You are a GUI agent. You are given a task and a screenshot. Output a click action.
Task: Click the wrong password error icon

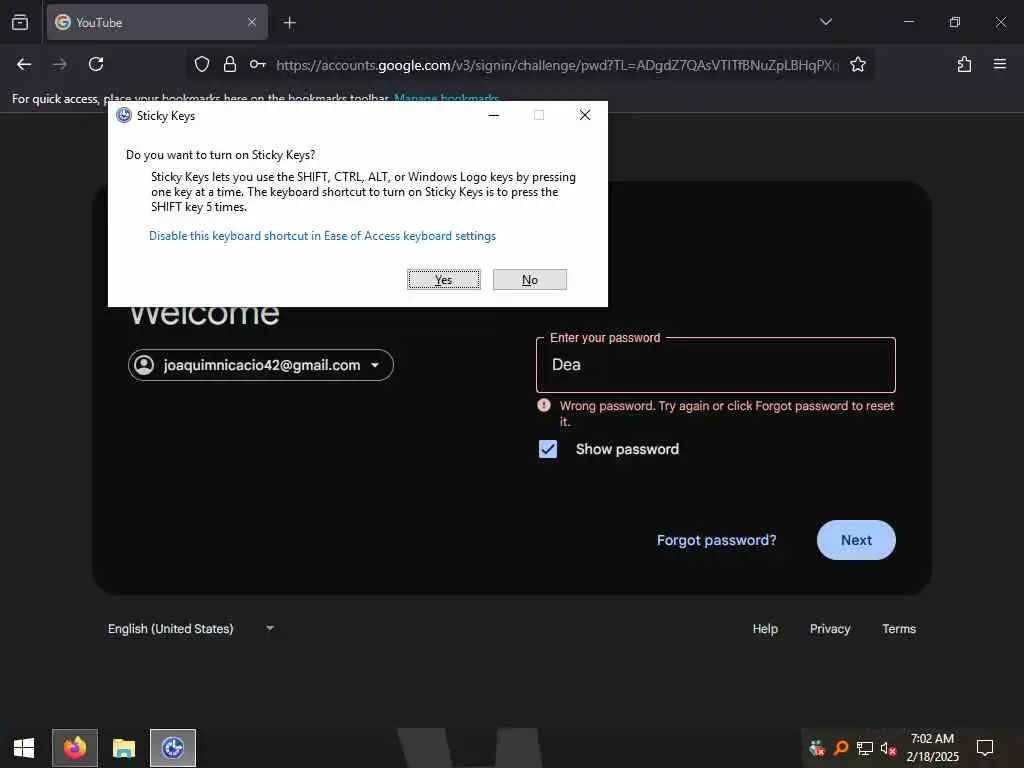coord(543,406)
